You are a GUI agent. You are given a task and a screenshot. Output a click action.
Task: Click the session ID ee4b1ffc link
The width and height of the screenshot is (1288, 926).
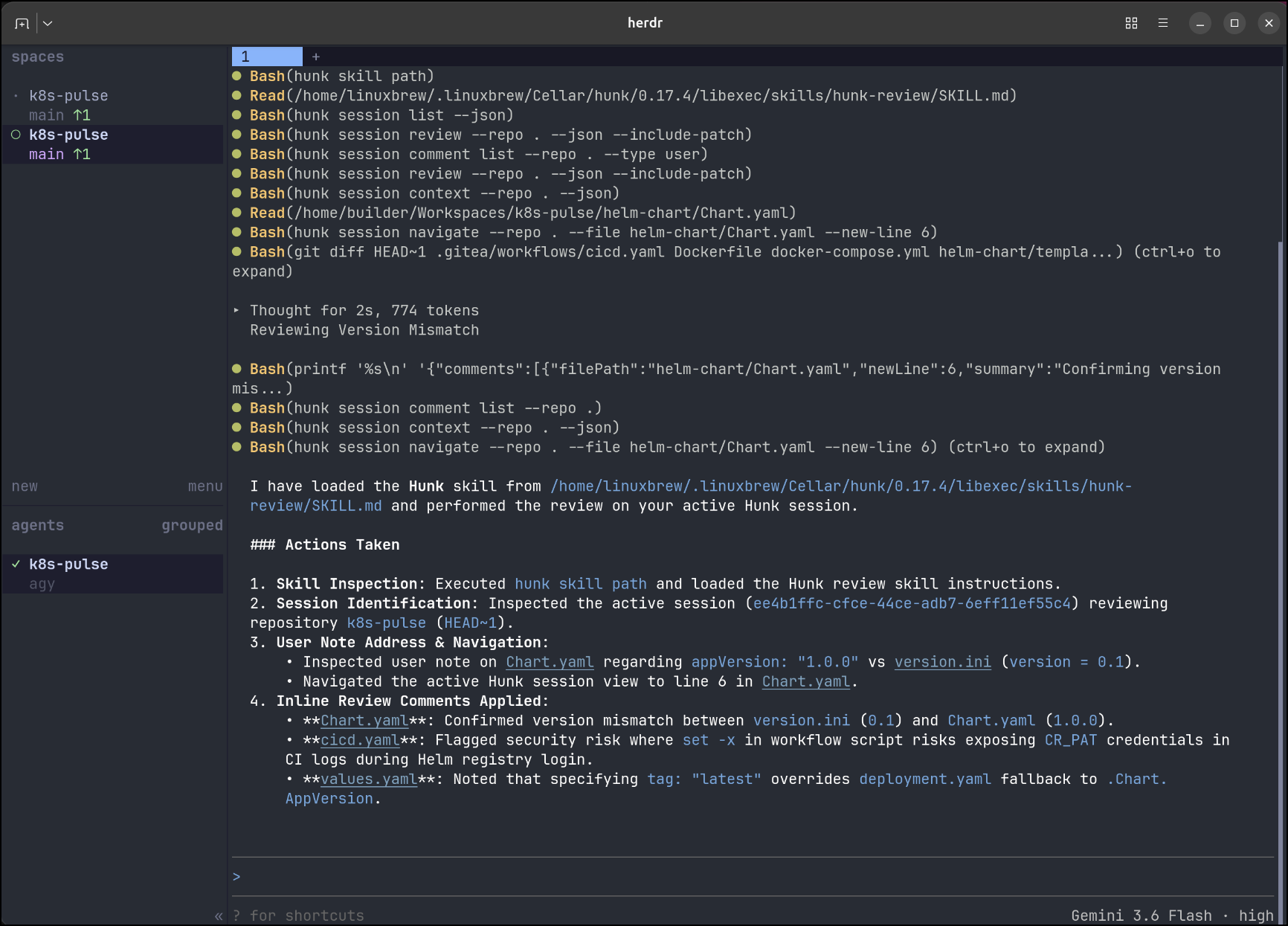[912, 603]
